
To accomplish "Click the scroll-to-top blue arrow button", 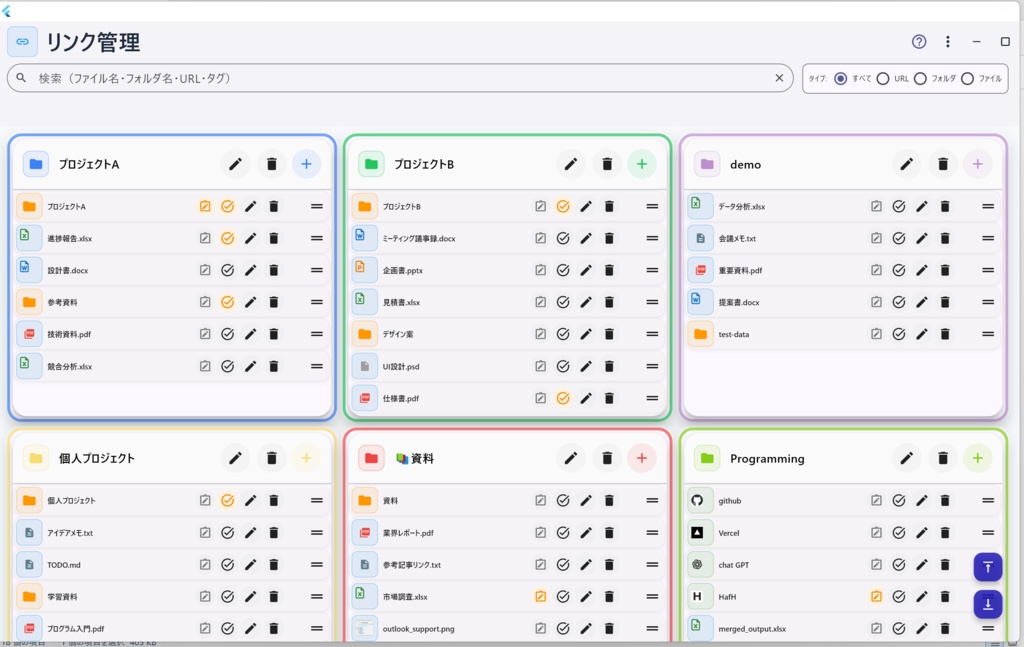I will tap(987, 567).
